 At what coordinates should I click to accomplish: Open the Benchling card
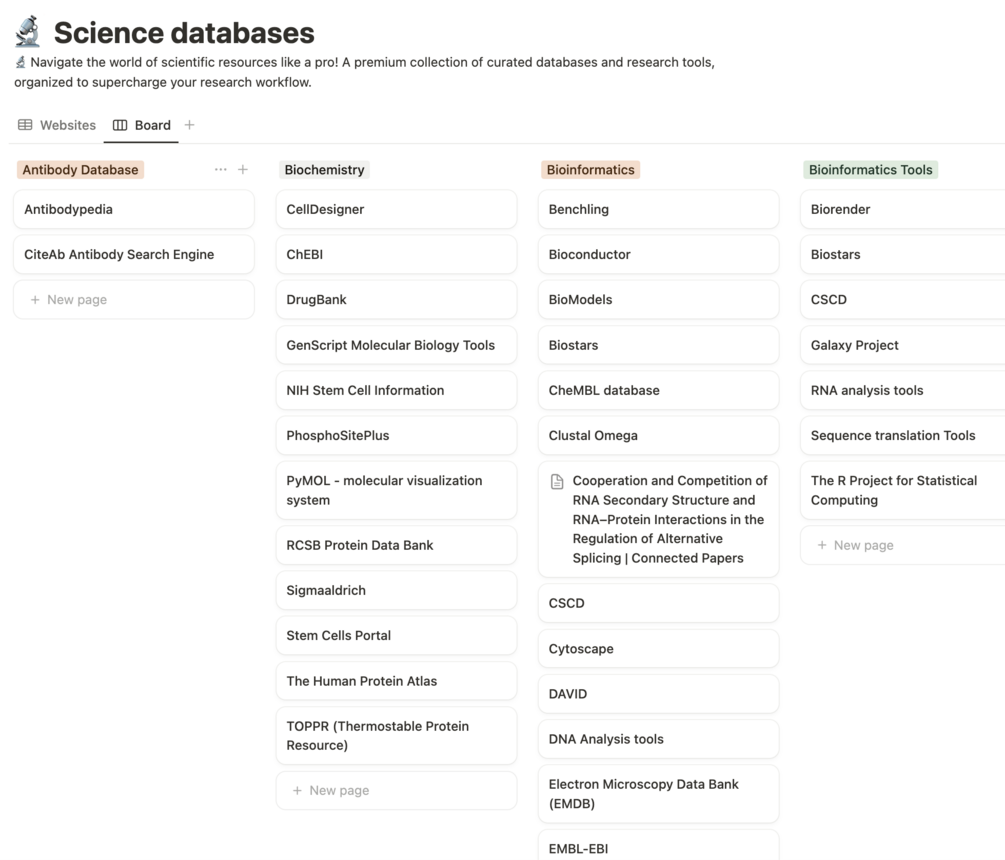pos(658,209)
